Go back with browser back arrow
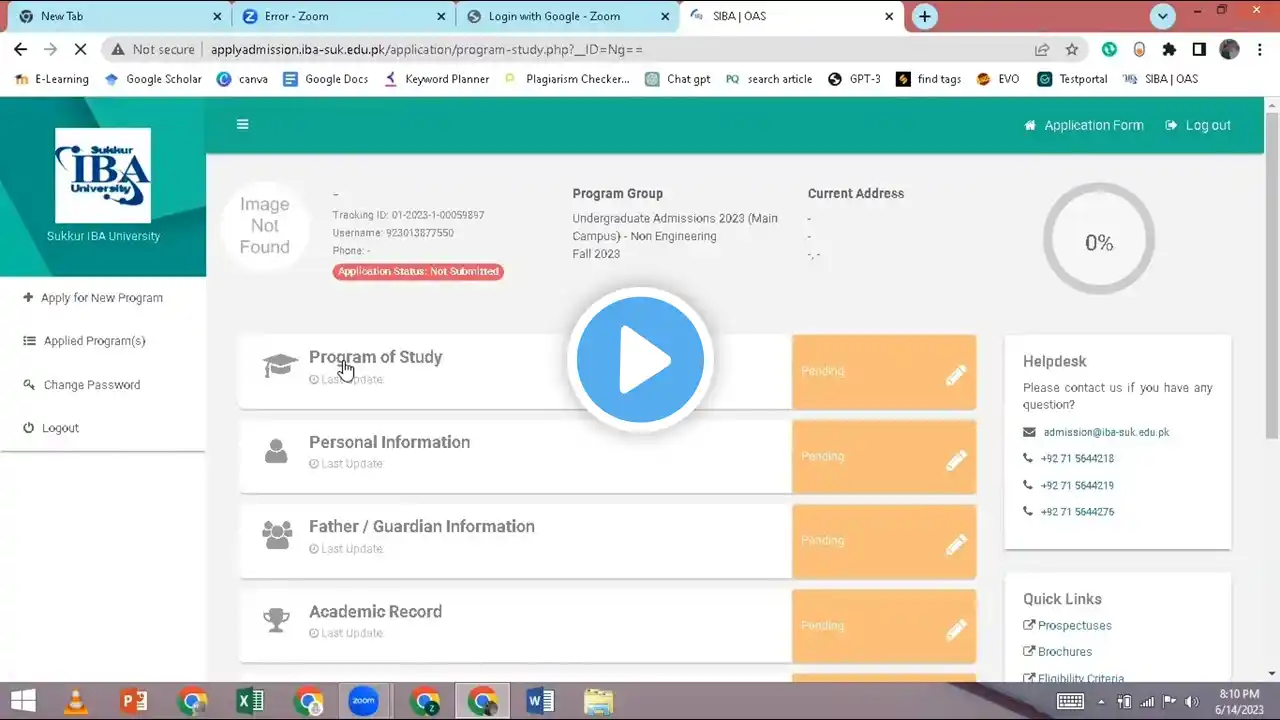This screenshot has width=1280, height=720. click(20, 49)
